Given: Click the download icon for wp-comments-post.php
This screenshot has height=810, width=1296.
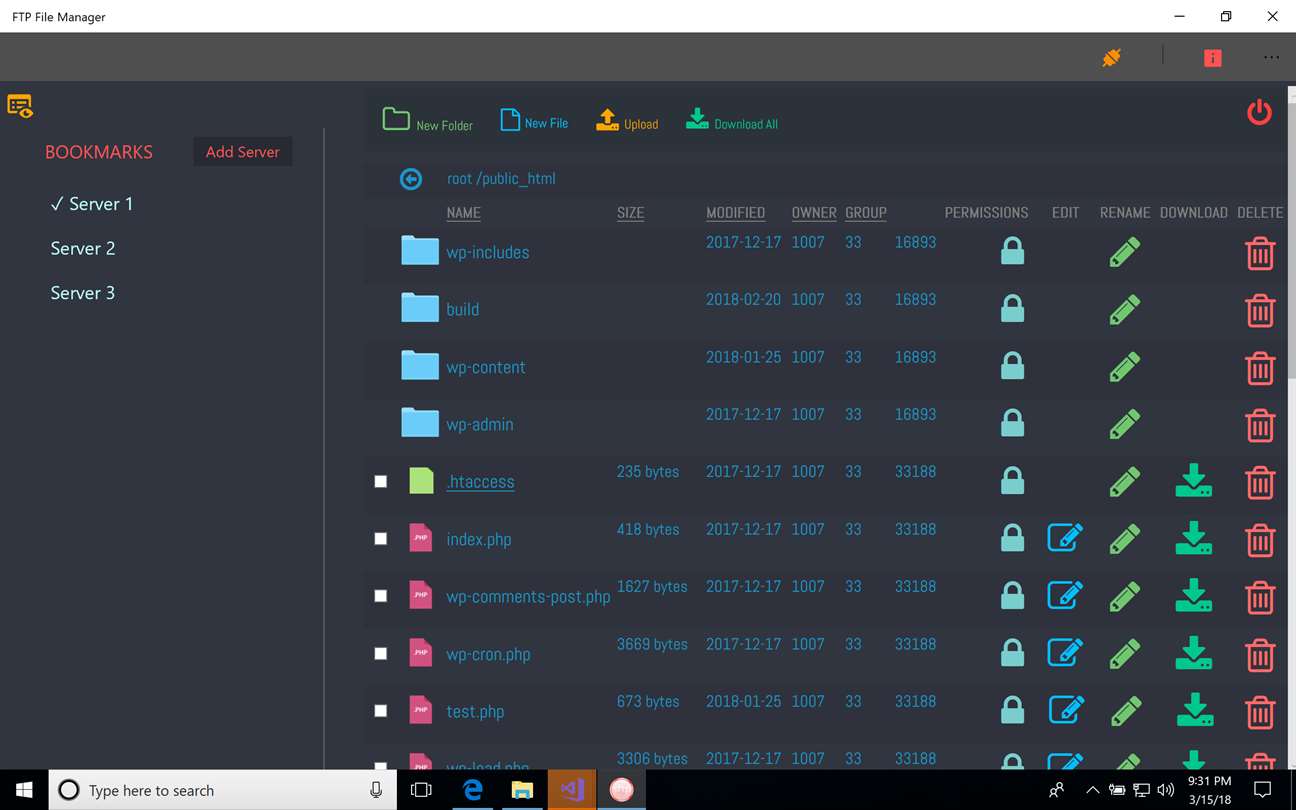Looking at the screenshot, I should click(1193, 595).
